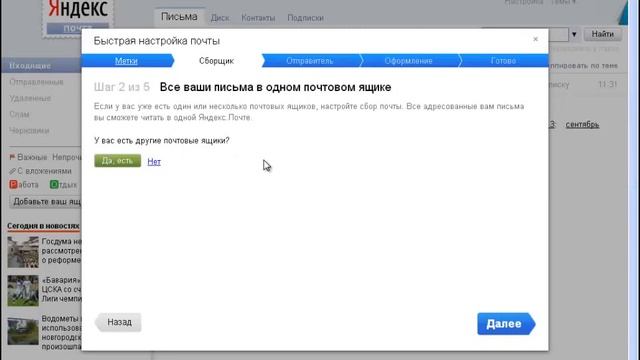
Task: Filter by the Важные flag icon
Action: click(x=12, y=157)
